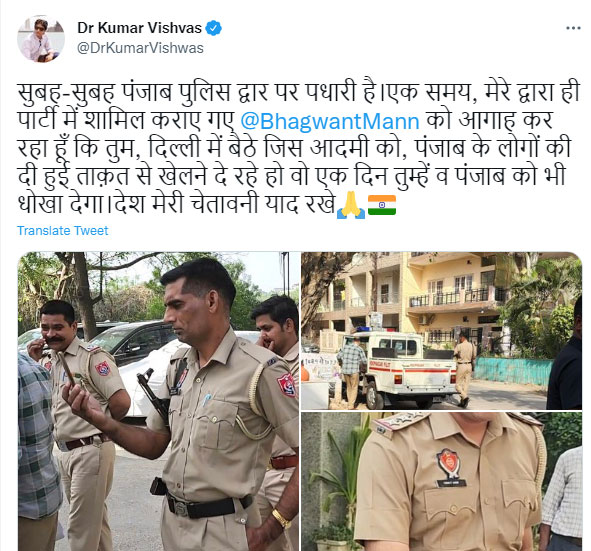Click the Translate Tweet link
The width and height of the screenshot is (591, 551).
click(x=63, y=231)
